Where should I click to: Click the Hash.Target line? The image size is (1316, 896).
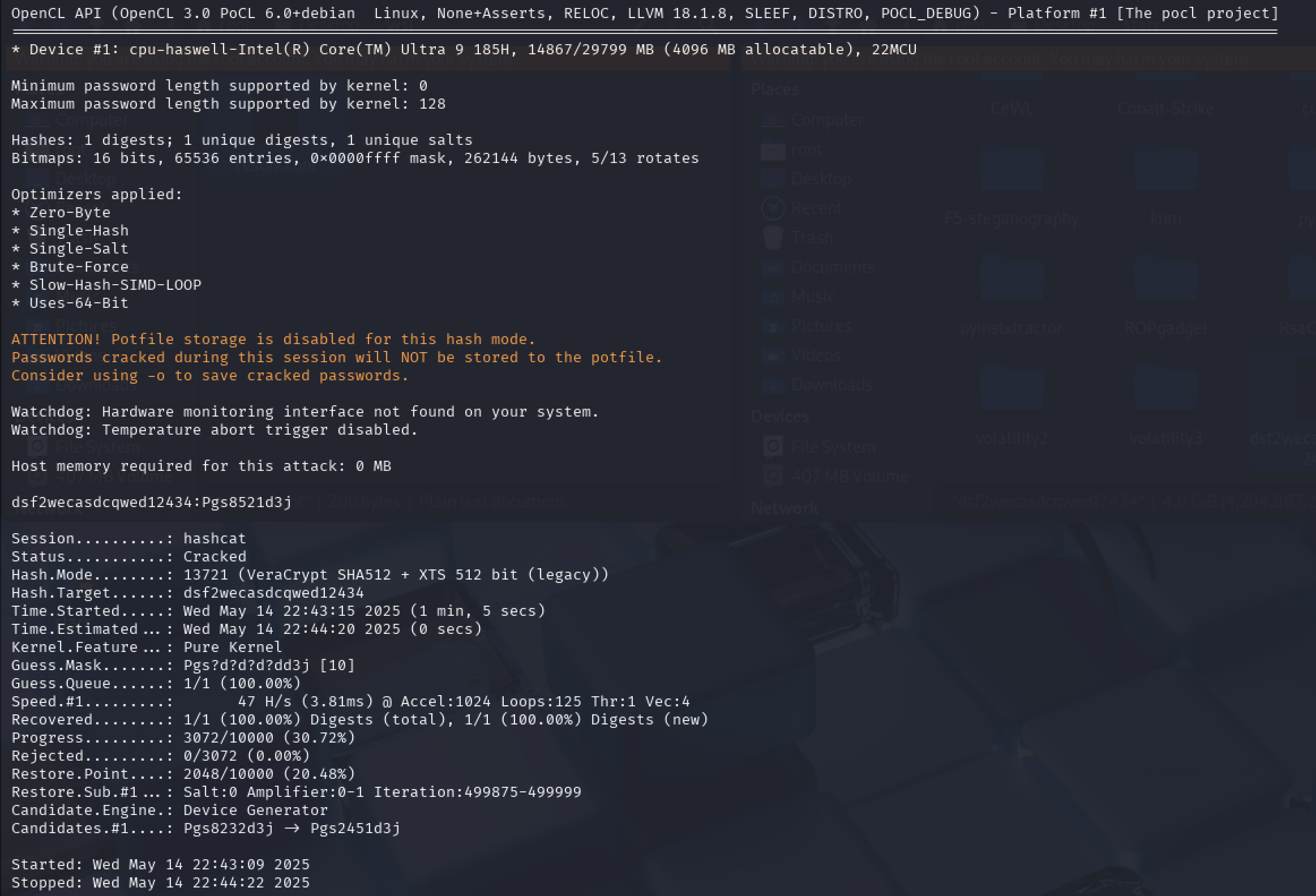187,593
